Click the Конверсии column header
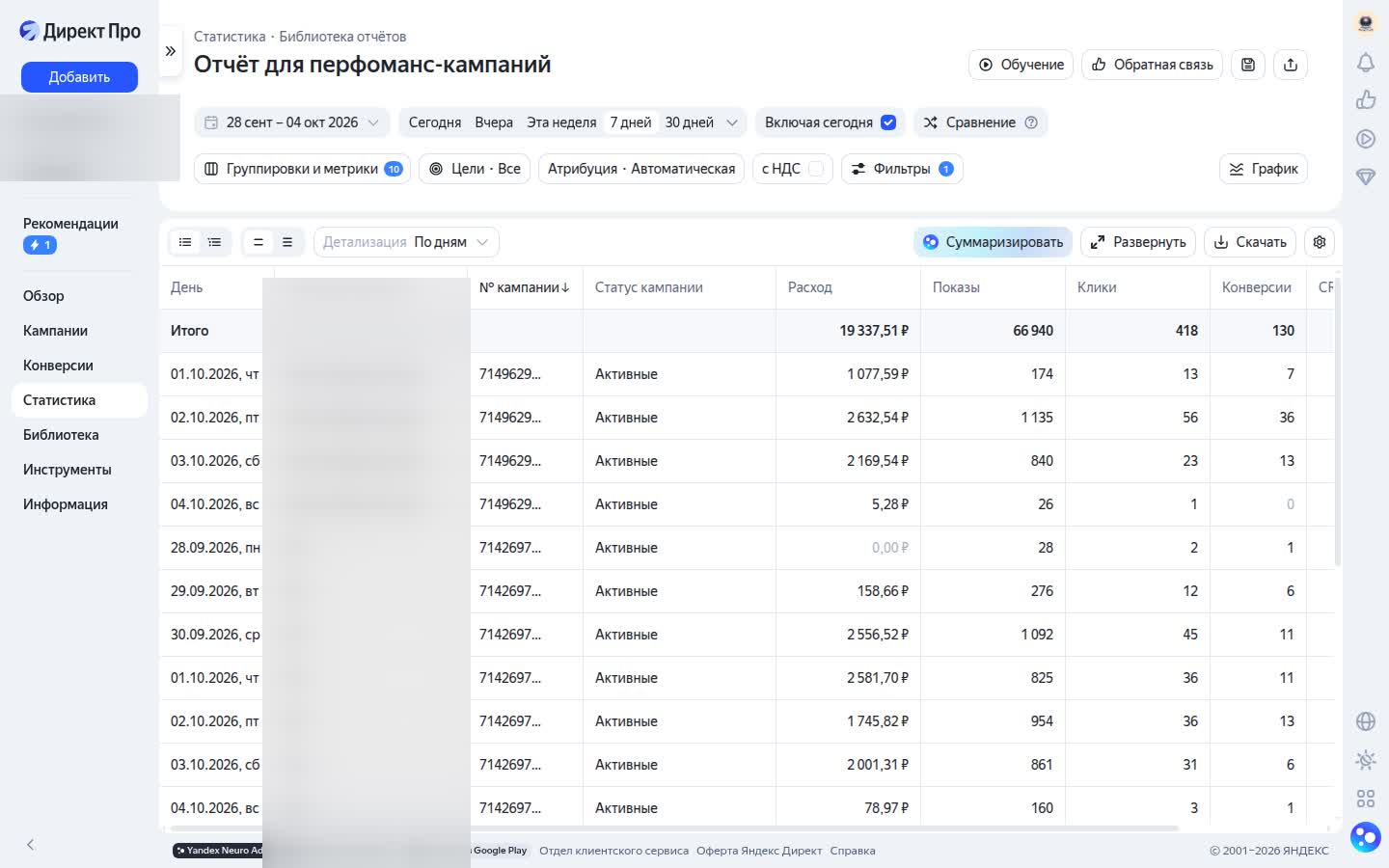 click(x=1256, y=287)
